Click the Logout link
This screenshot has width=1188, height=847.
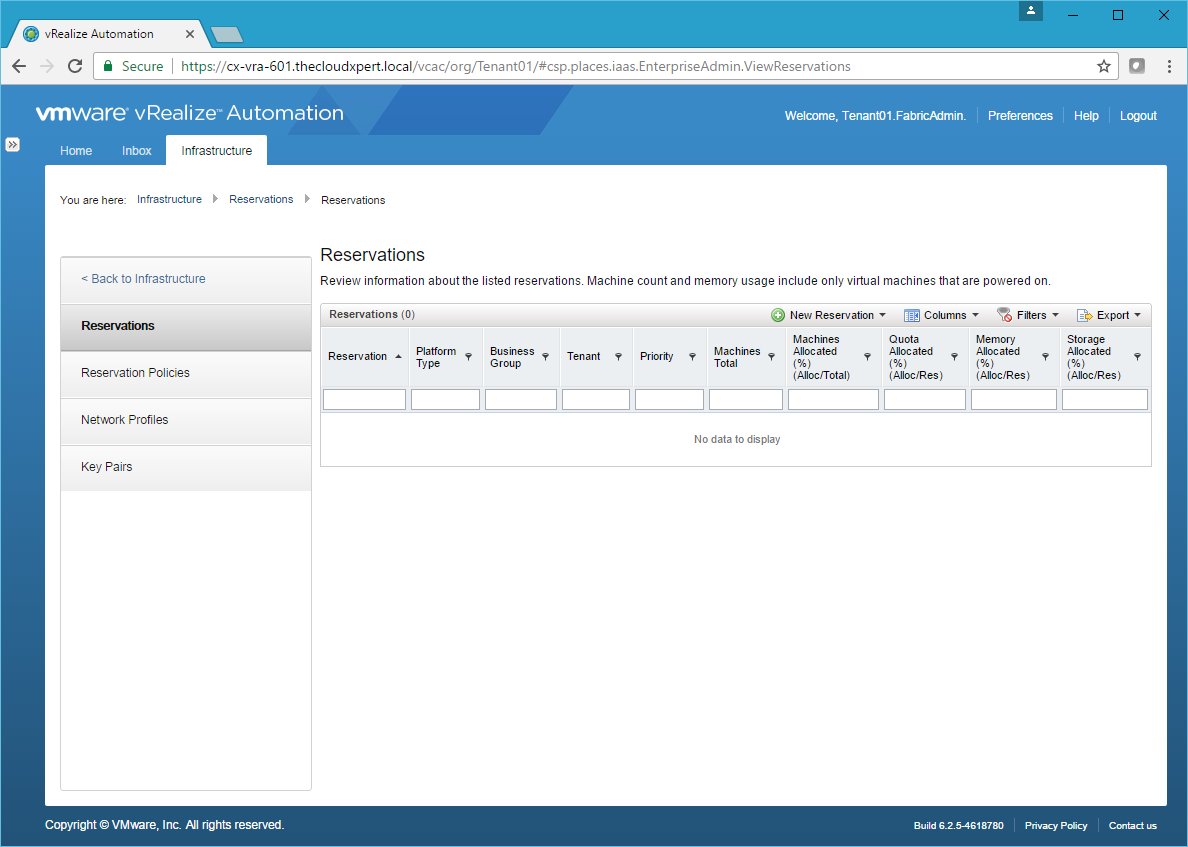[x=1138, y=116]
